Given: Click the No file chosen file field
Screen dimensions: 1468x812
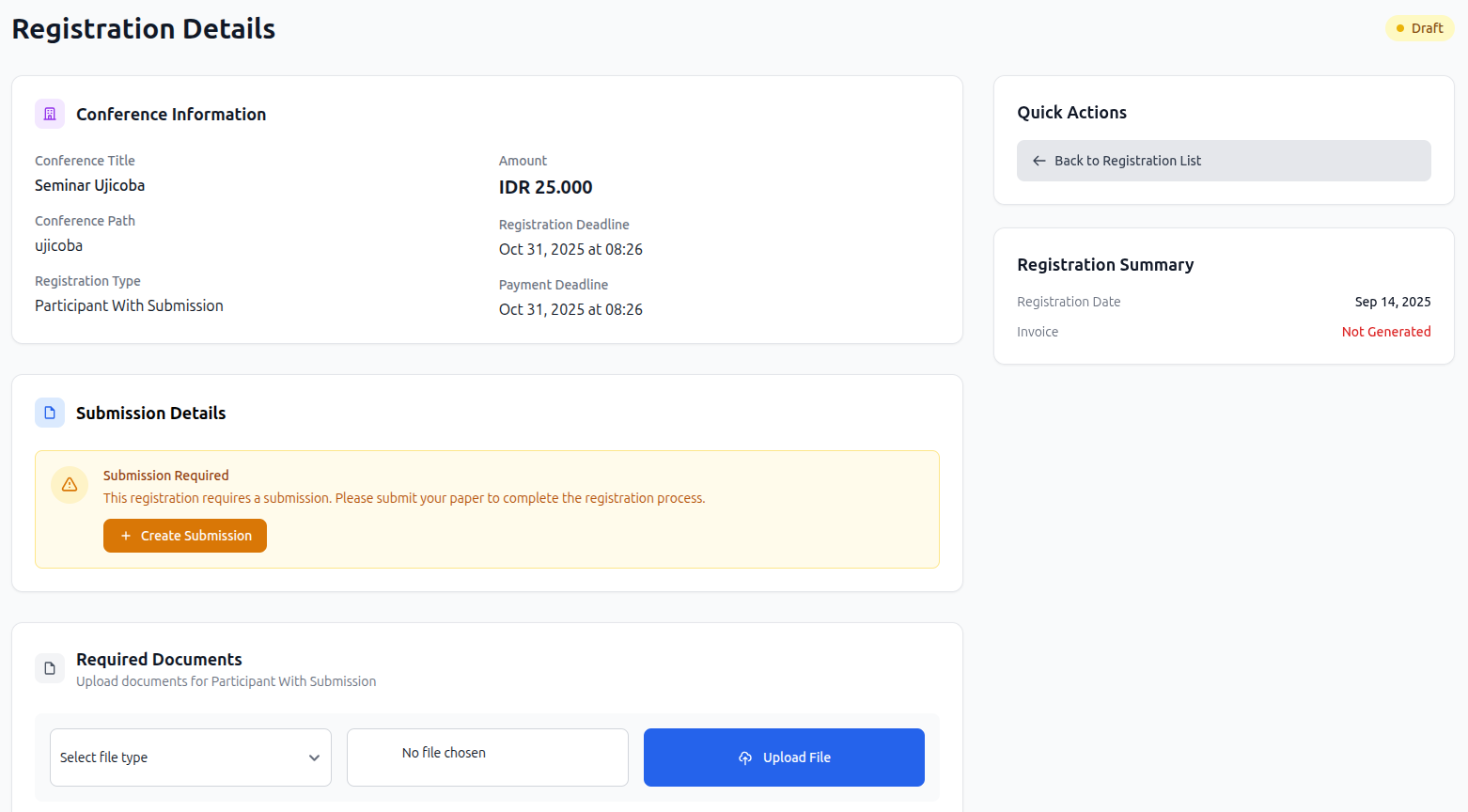Looking at the screenshot, I should [487, 757].
